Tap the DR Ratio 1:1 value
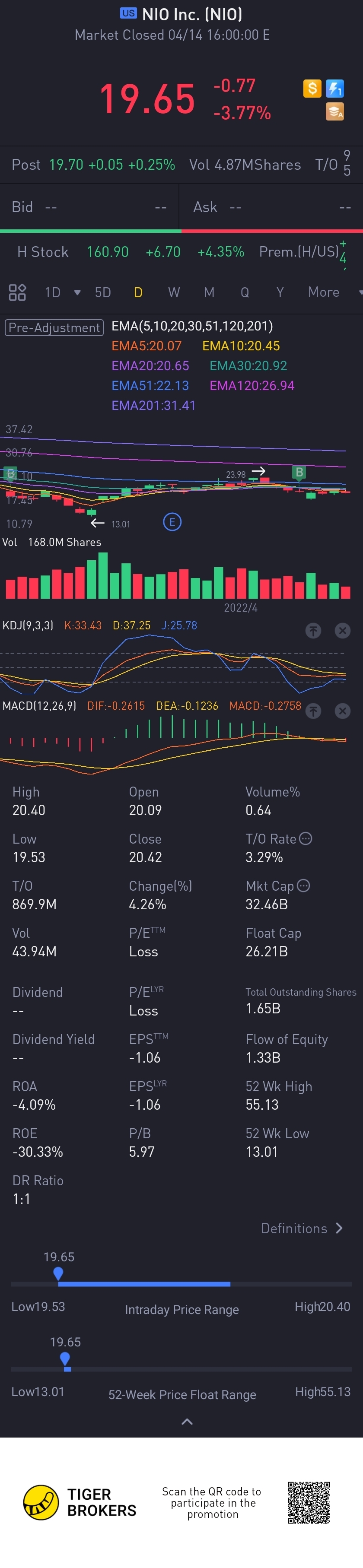 coord(21,1199)
